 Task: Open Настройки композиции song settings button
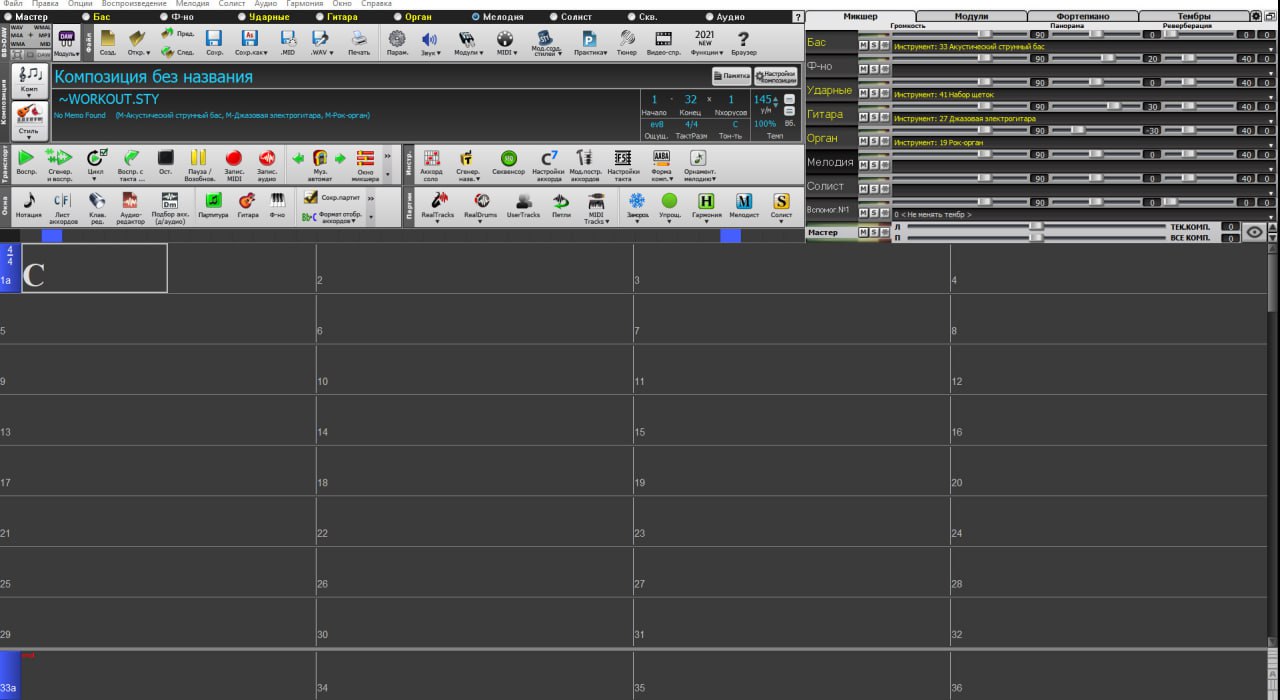click(776, 76)
